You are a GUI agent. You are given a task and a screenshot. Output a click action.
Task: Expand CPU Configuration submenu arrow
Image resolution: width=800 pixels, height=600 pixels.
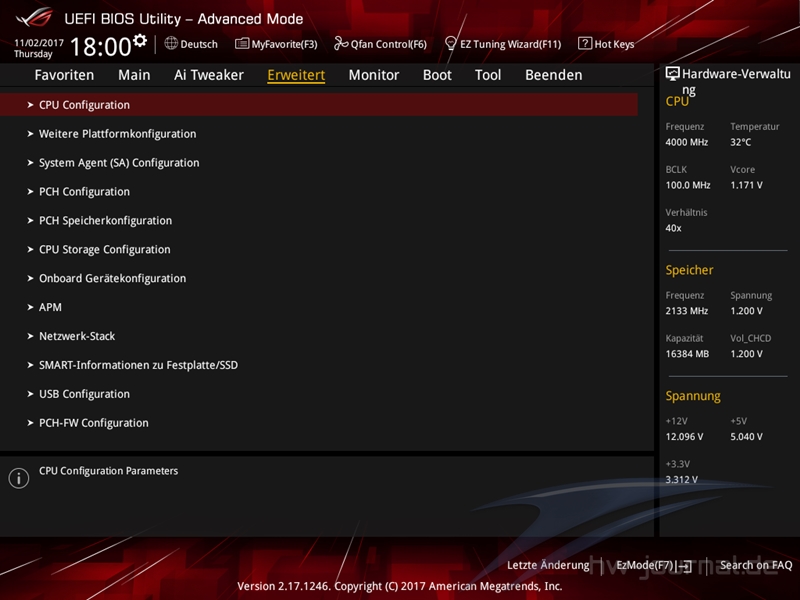coord(30,105)
